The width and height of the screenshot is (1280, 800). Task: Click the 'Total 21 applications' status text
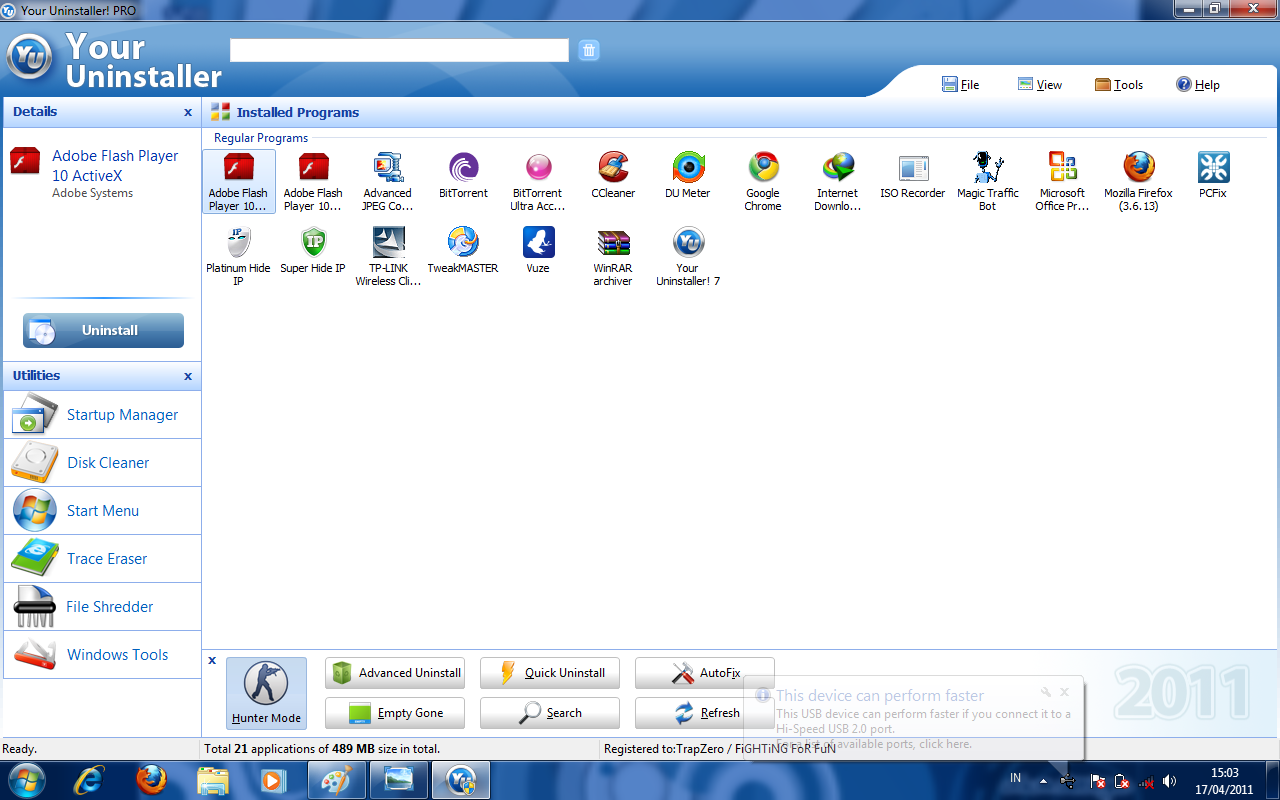(322, 749)
